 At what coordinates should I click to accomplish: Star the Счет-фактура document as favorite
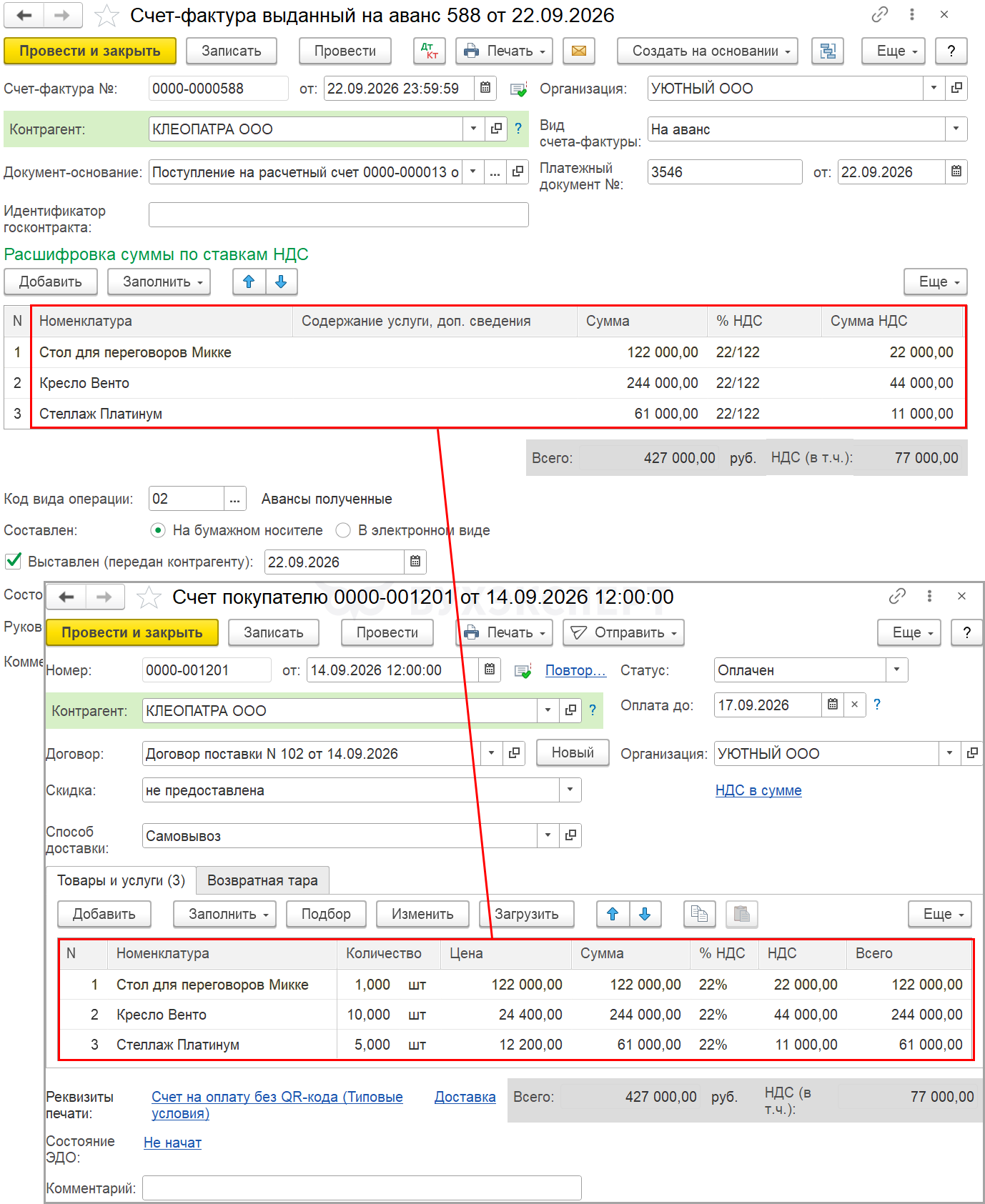107,15
